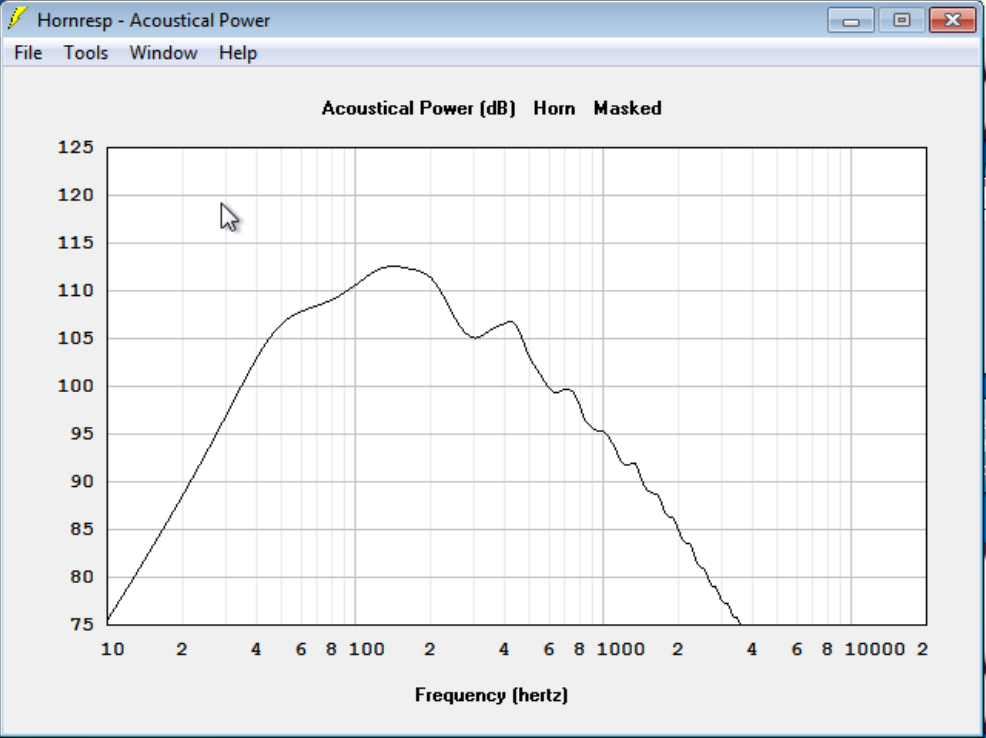
Task: Click the 125 value on the vertical axis
Action: point(75,147)
